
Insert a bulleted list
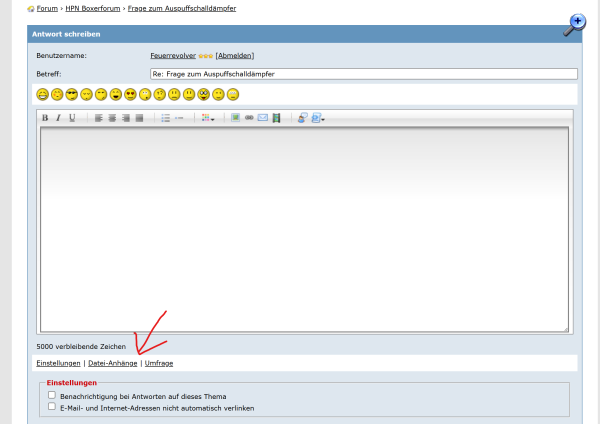165,118
